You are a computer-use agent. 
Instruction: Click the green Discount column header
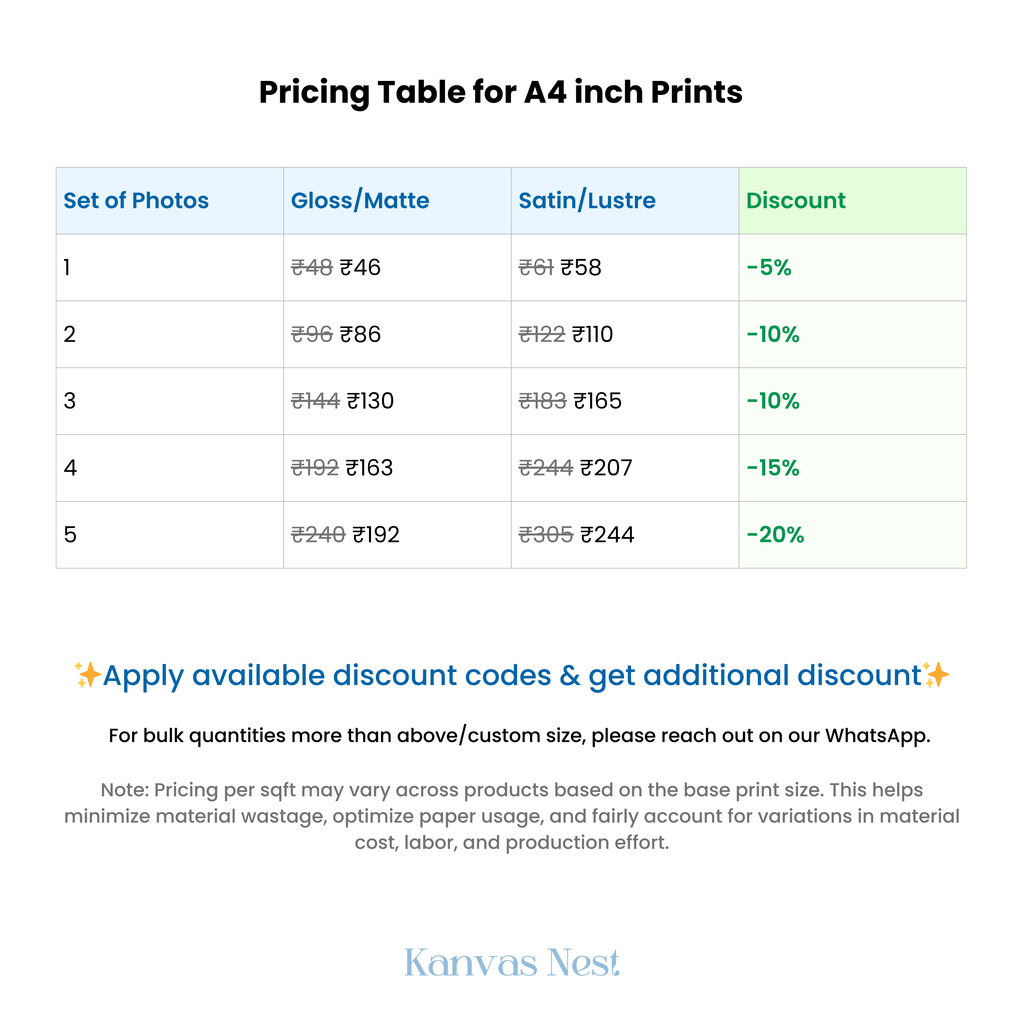coord(852,200)
